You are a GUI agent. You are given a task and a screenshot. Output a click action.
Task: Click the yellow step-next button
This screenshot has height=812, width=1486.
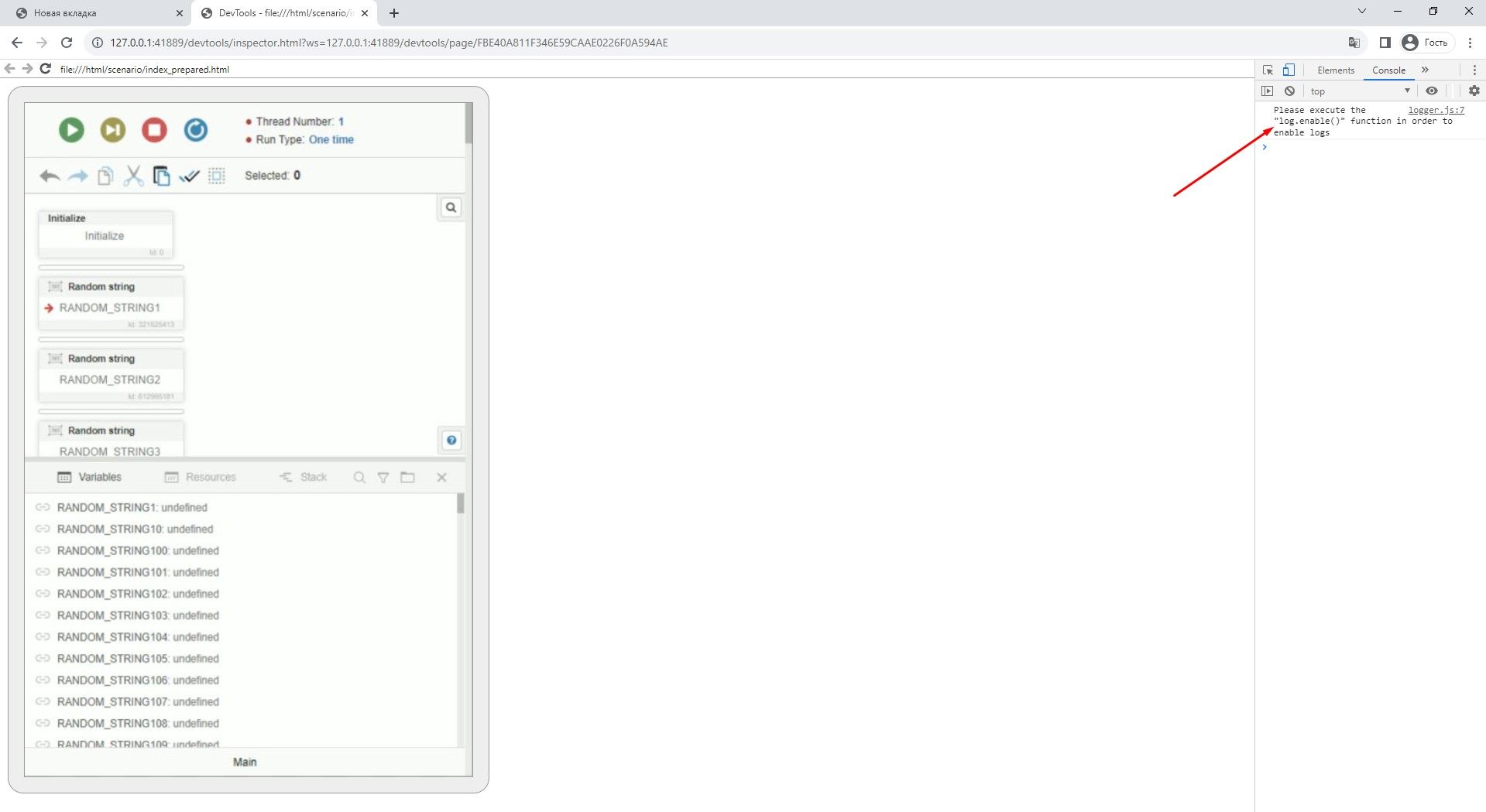coord(113,130)
